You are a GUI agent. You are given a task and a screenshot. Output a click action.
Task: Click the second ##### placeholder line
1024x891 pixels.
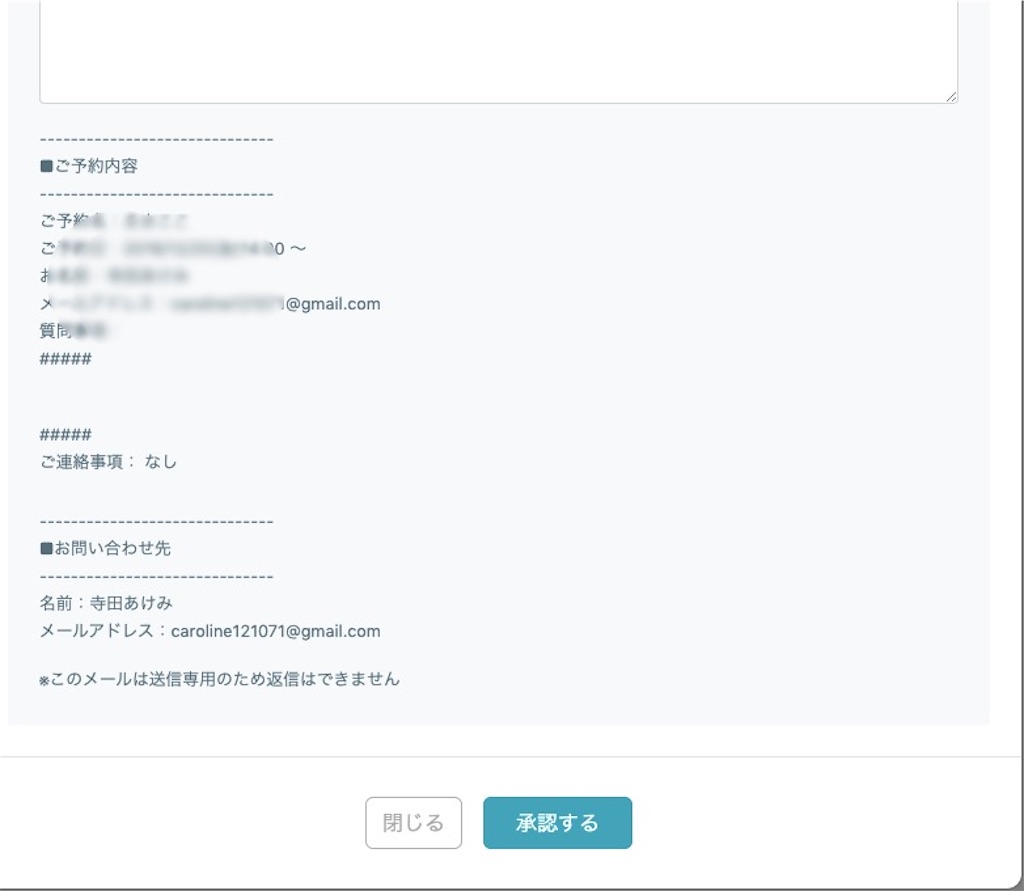click(64, 434)
